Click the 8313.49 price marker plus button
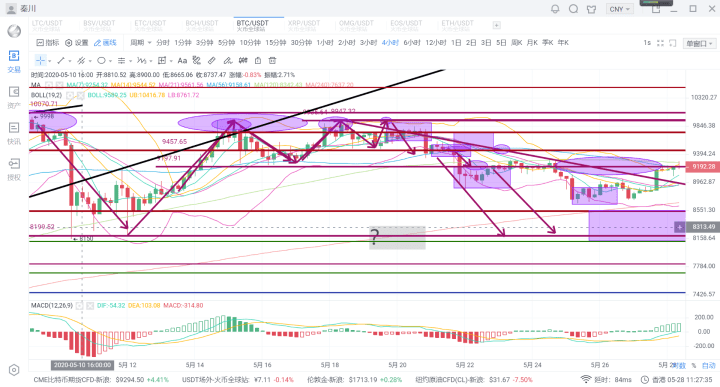This screenshot has width=720, height=387. (x=679, y=227)
